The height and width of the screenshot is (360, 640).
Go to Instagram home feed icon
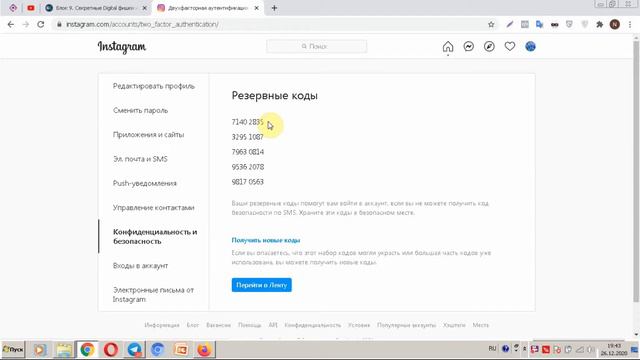tap(448, 47)
